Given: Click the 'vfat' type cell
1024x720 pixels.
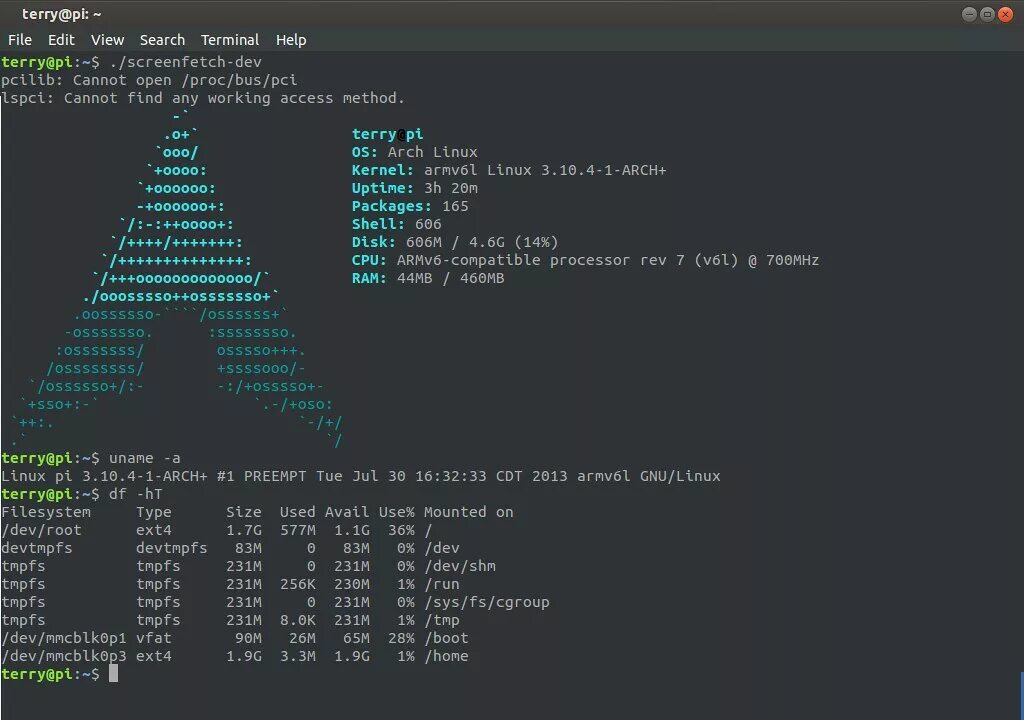Looking at the screenshot, I should (x=153, y=638).
